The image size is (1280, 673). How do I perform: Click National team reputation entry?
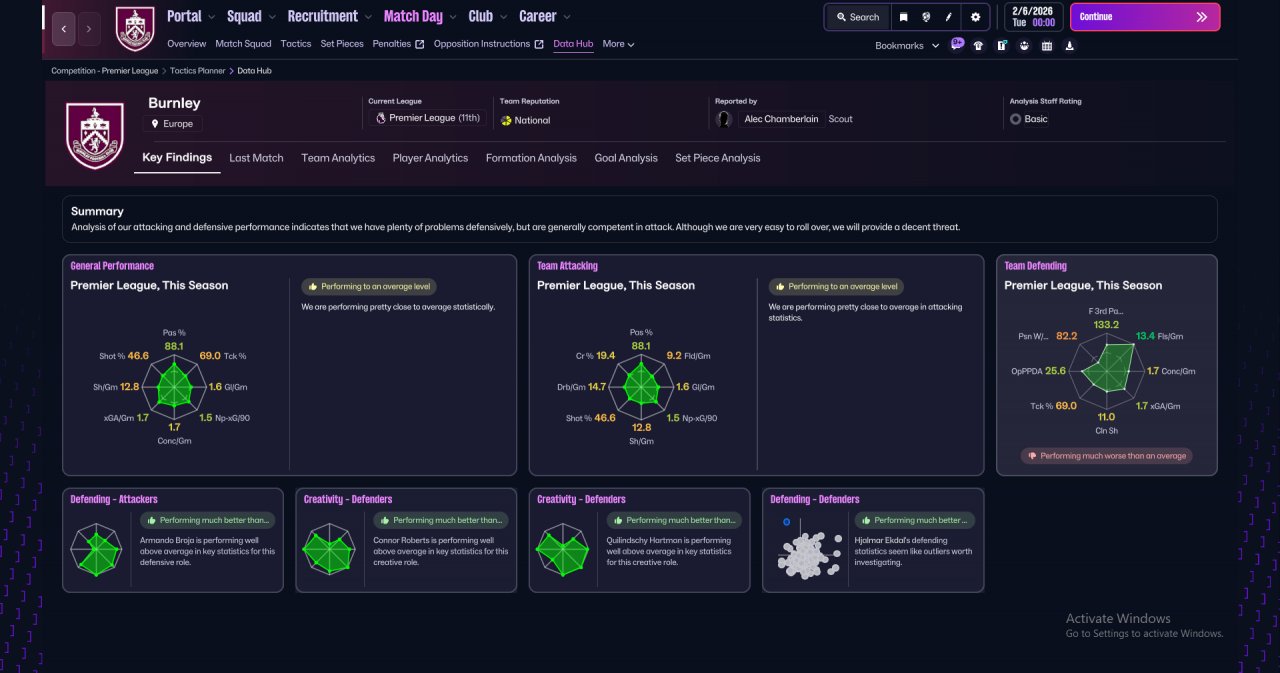tap(526, 120)
